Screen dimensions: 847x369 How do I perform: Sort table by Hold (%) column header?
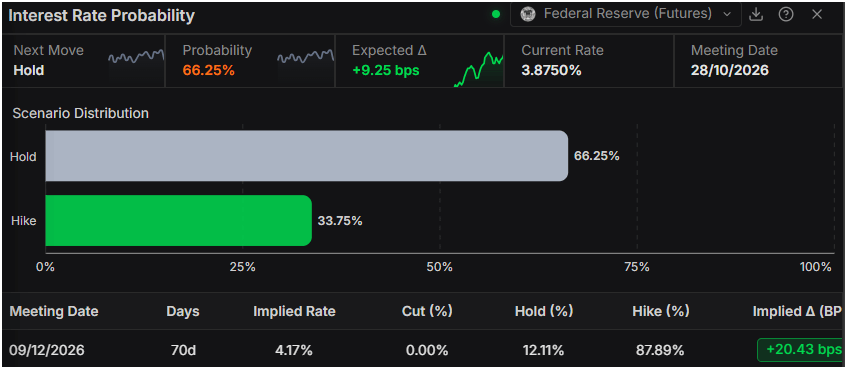point(544,311)
